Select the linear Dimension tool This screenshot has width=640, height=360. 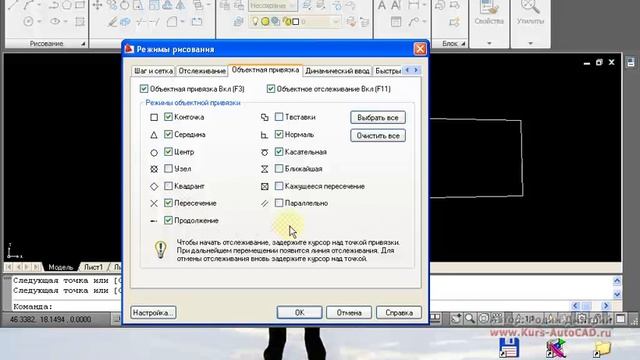point(414,5)
